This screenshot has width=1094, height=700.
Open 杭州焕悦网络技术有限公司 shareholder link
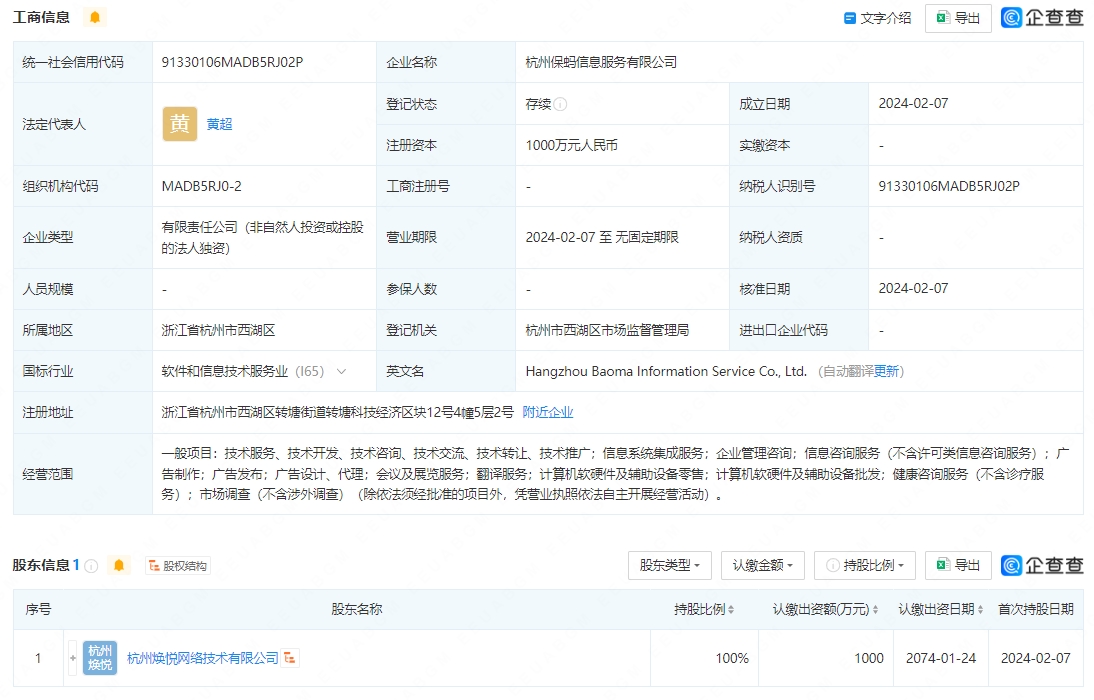(202, 658)
